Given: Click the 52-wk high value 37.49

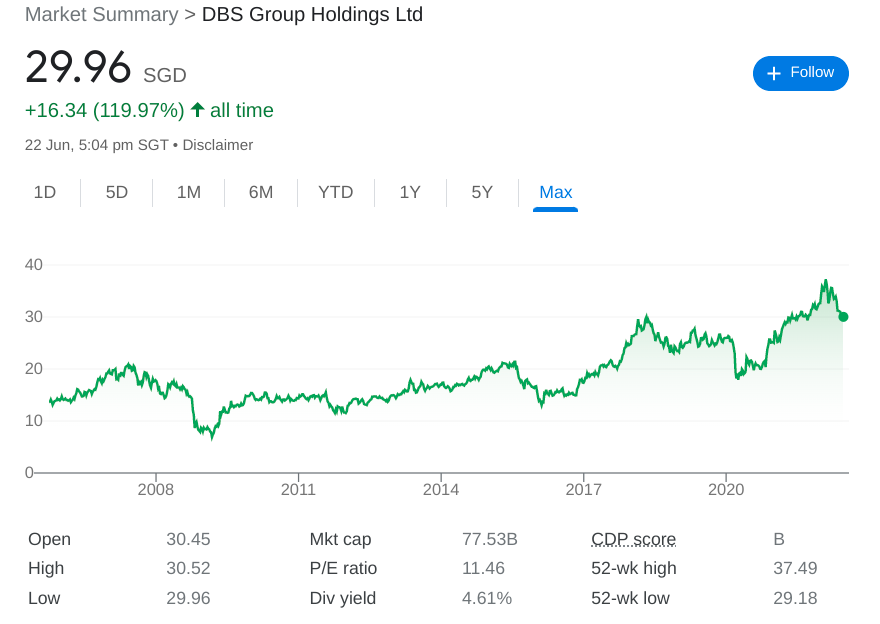Looking at the screenshot, I should tap(795, 568).
